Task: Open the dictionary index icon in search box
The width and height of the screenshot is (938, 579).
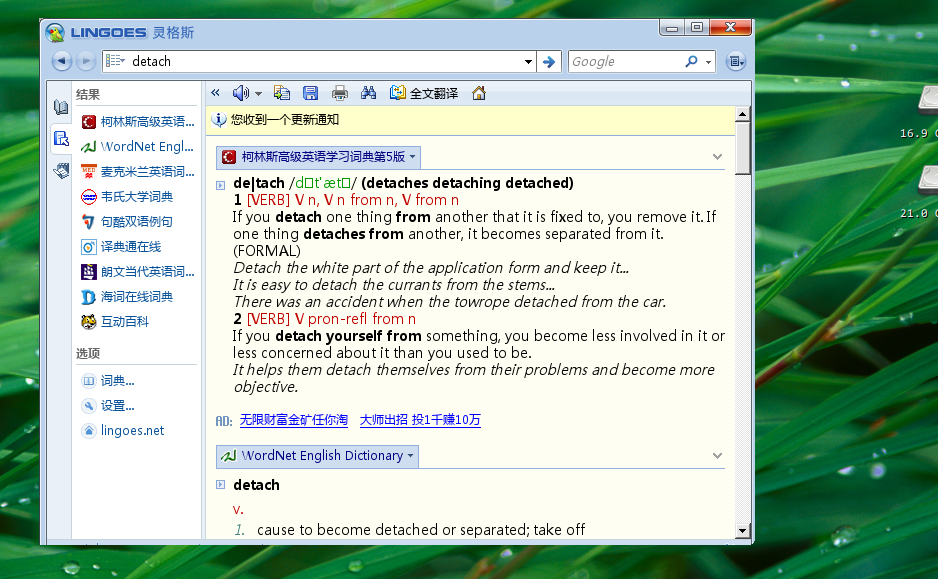Action: point(114,61)
